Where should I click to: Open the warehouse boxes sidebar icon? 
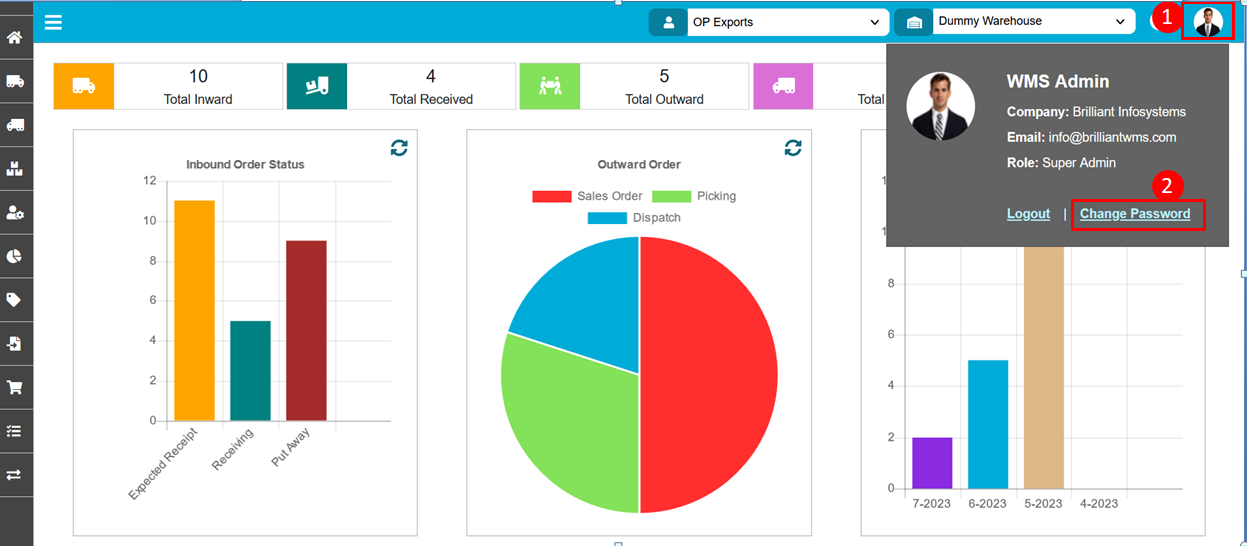15,168
